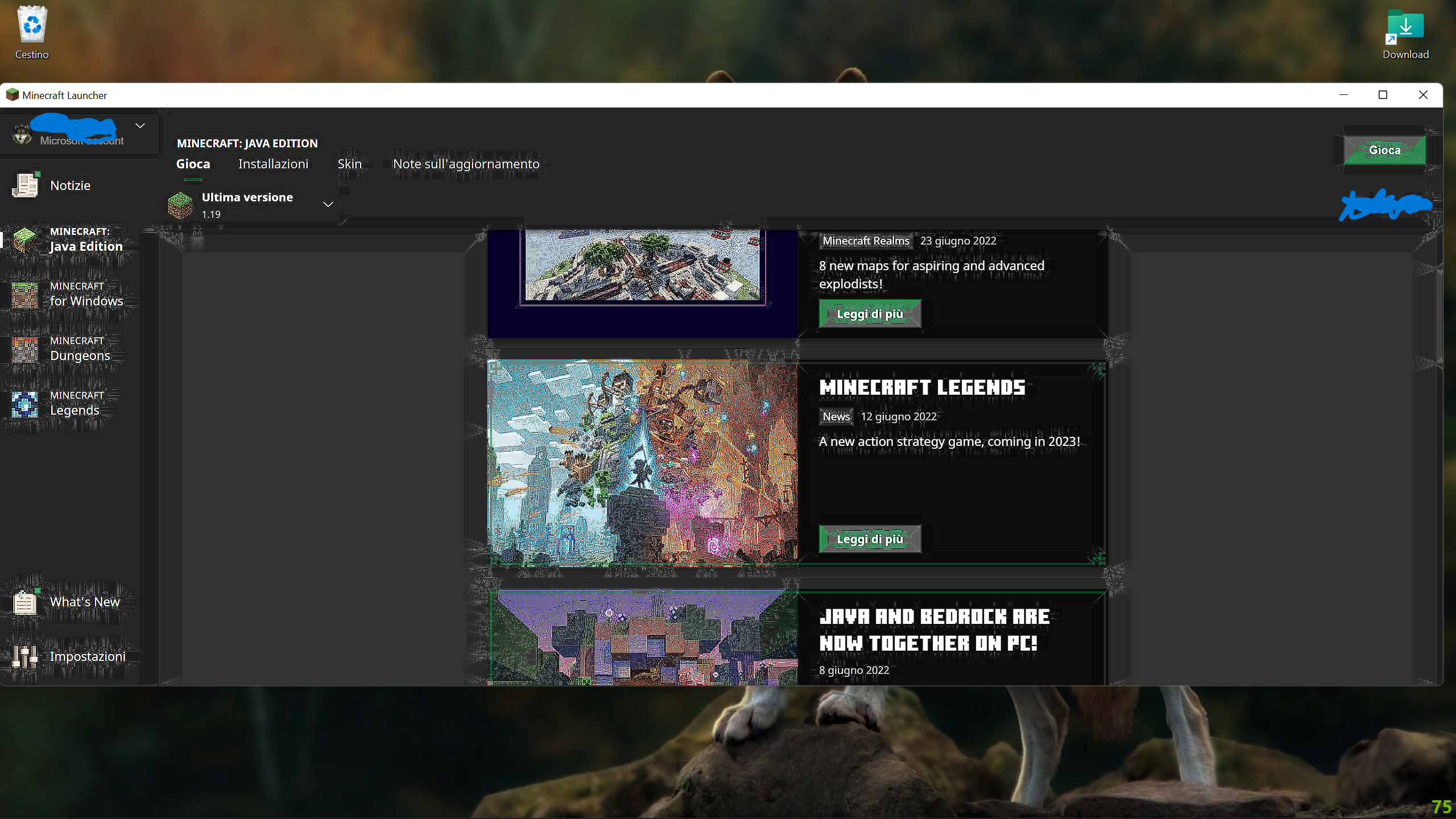Viewport: 1456px width, 819px height.
Task: Open the Skin tab
Action: (349, 164)
